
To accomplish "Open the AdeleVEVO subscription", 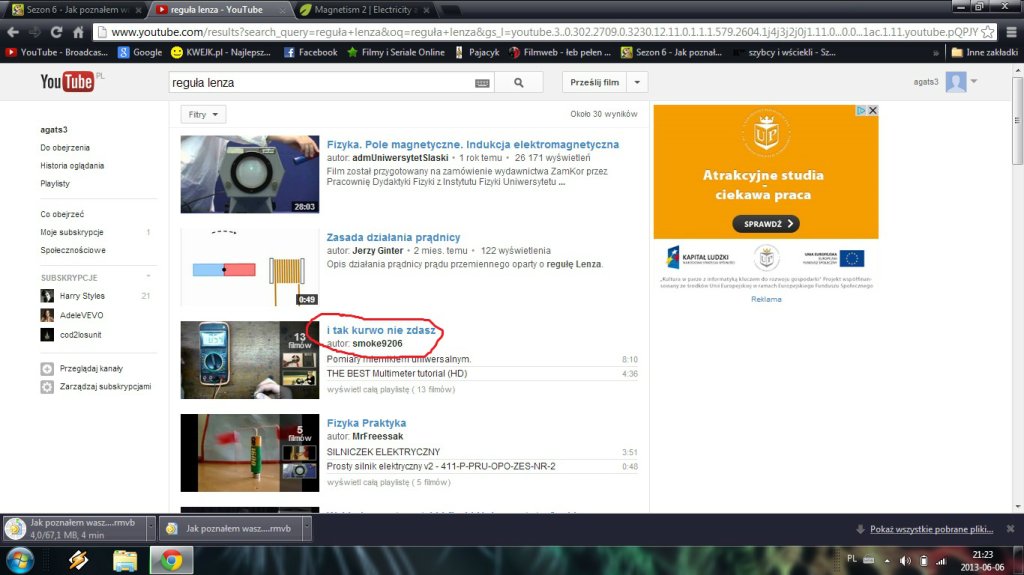I will click(81, 315).
